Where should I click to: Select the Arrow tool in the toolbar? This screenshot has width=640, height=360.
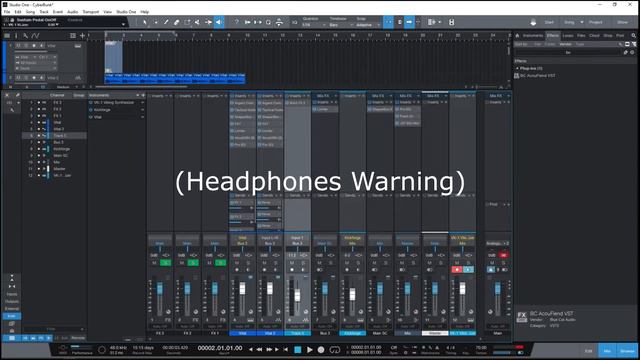[x=145, y=22]
